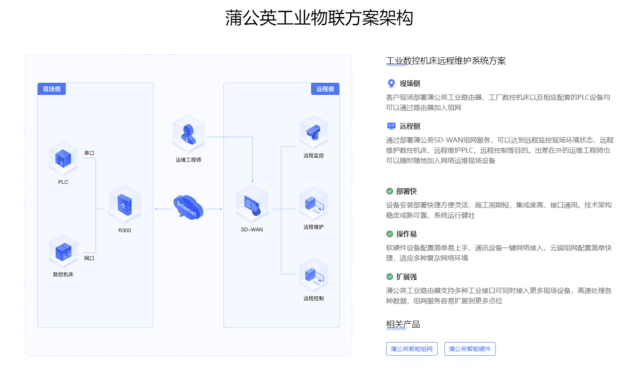Click the 现场侧 location pin icon
This screenshot has width=638, height=375.
click(x=391, y=83)
